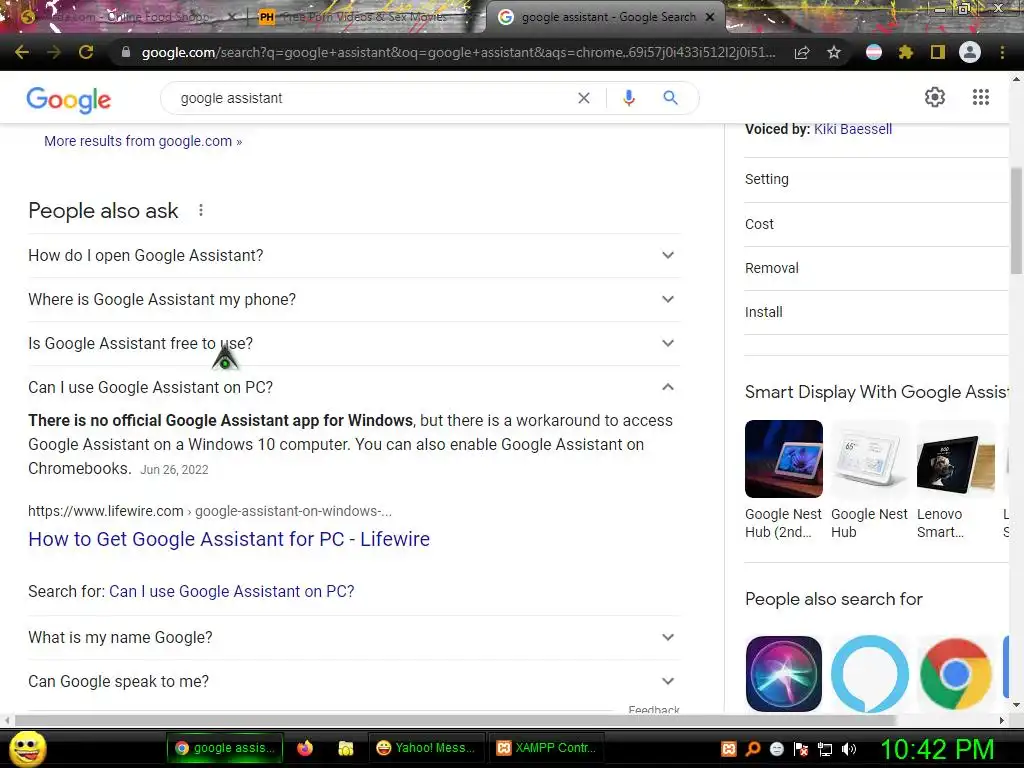Click Kiki Baessell link
The width and height of the screenshot is (1024, 768).
pos(853,129)
